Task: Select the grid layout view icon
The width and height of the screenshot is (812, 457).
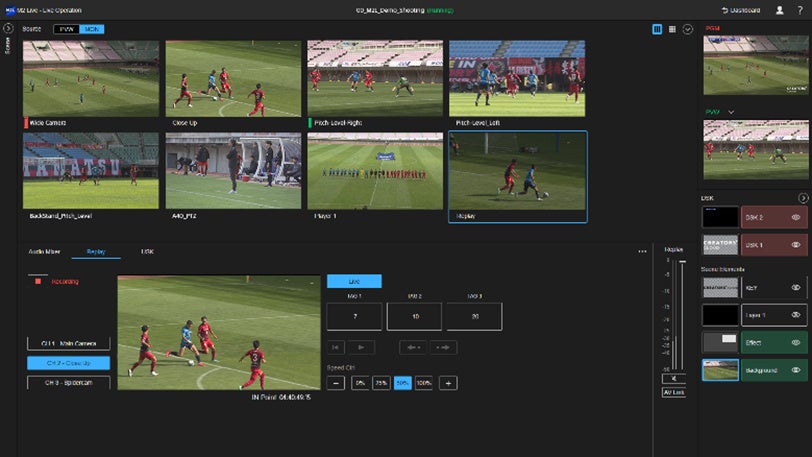Action: tap(672, 29)
